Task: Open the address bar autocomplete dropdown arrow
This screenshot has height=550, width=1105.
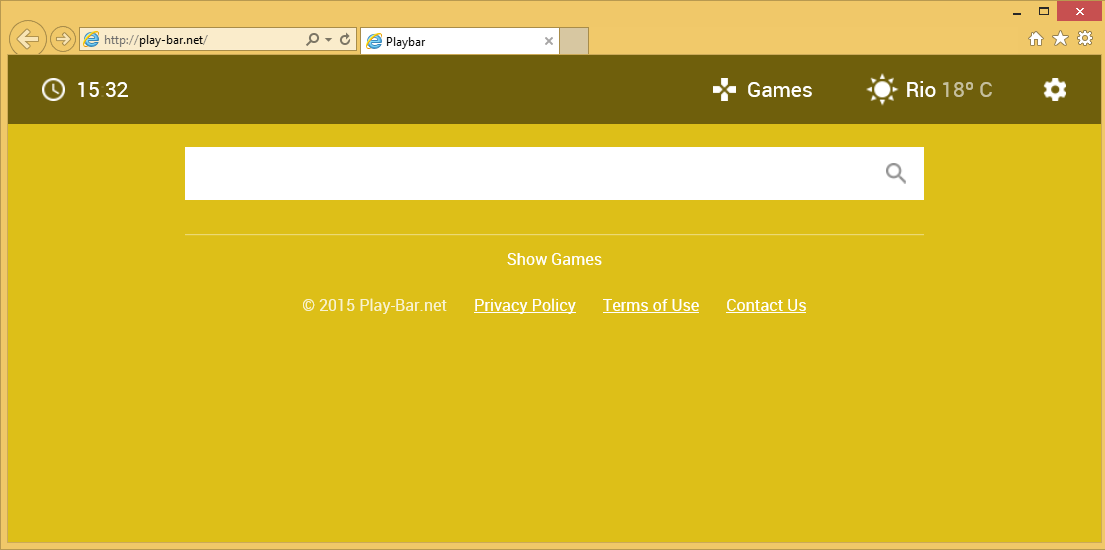Action: pyautogui.click(x=328, y=40)
